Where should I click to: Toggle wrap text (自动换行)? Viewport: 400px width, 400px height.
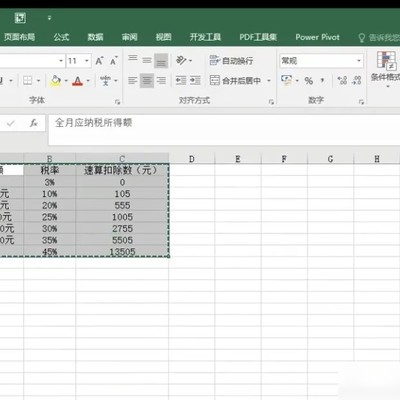tap(231, 61)
